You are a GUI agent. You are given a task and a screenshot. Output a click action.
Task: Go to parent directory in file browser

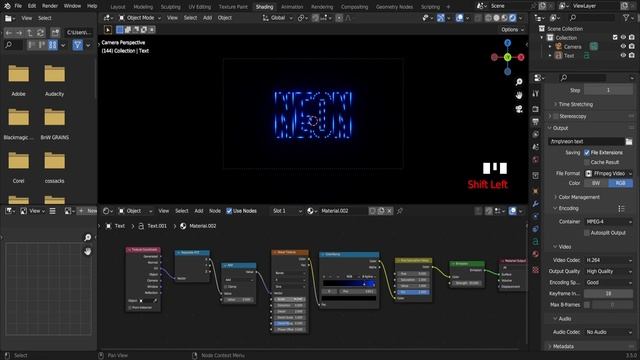[x=30, y=32]
